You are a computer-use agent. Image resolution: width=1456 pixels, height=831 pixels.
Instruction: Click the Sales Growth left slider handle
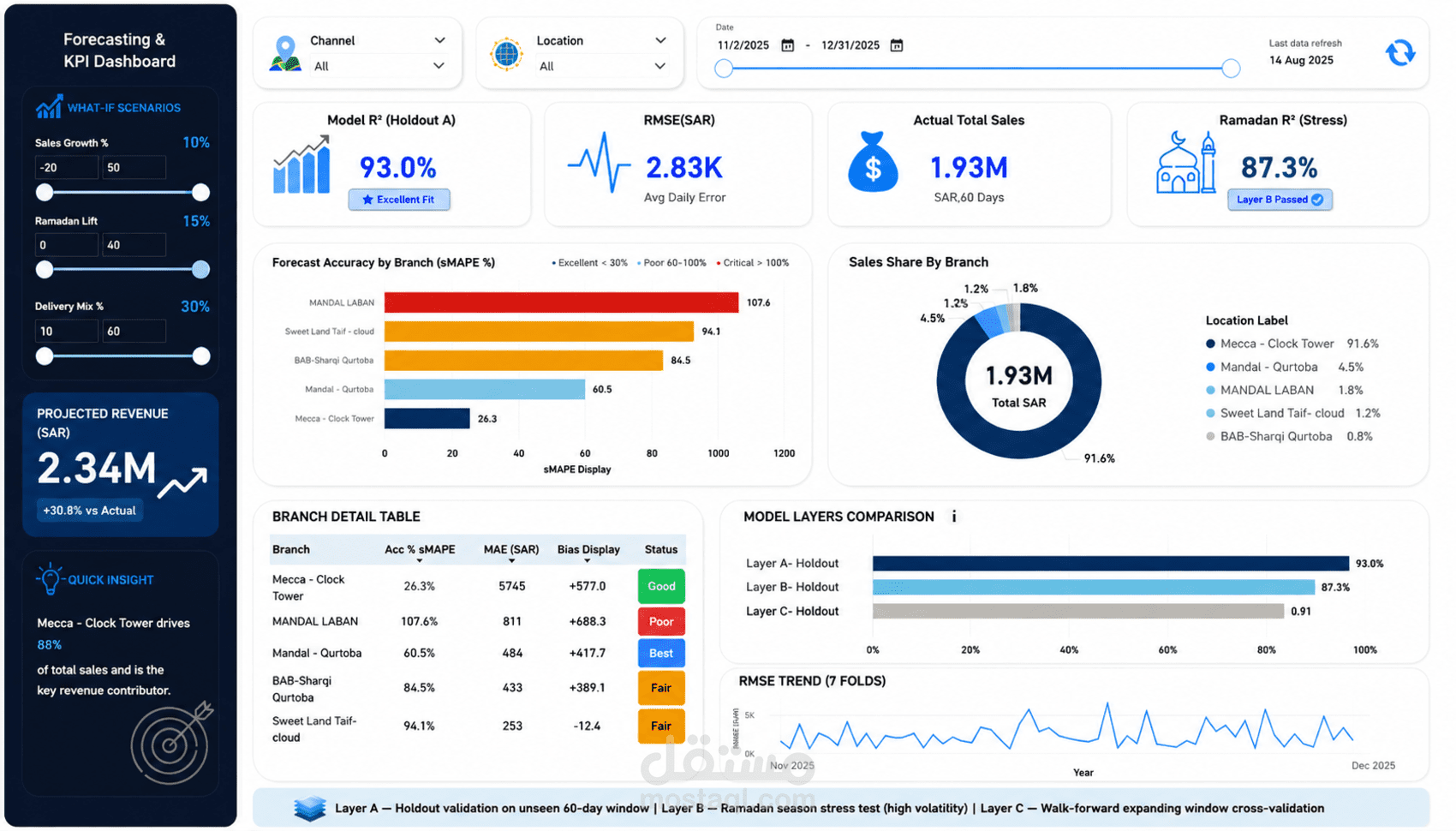(x=45, y=193)
